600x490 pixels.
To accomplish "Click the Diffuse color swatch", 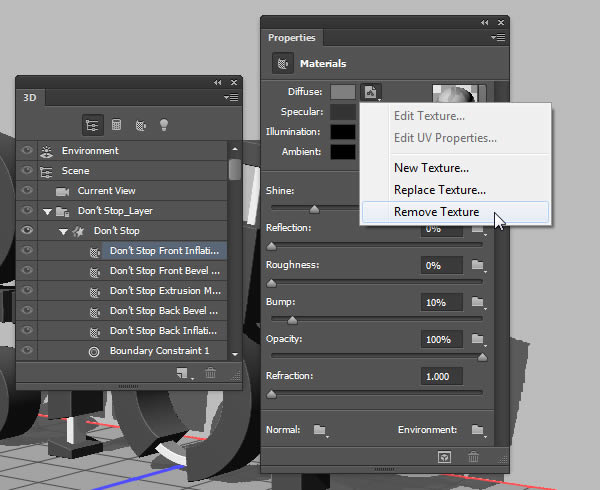I will [343, 92].
